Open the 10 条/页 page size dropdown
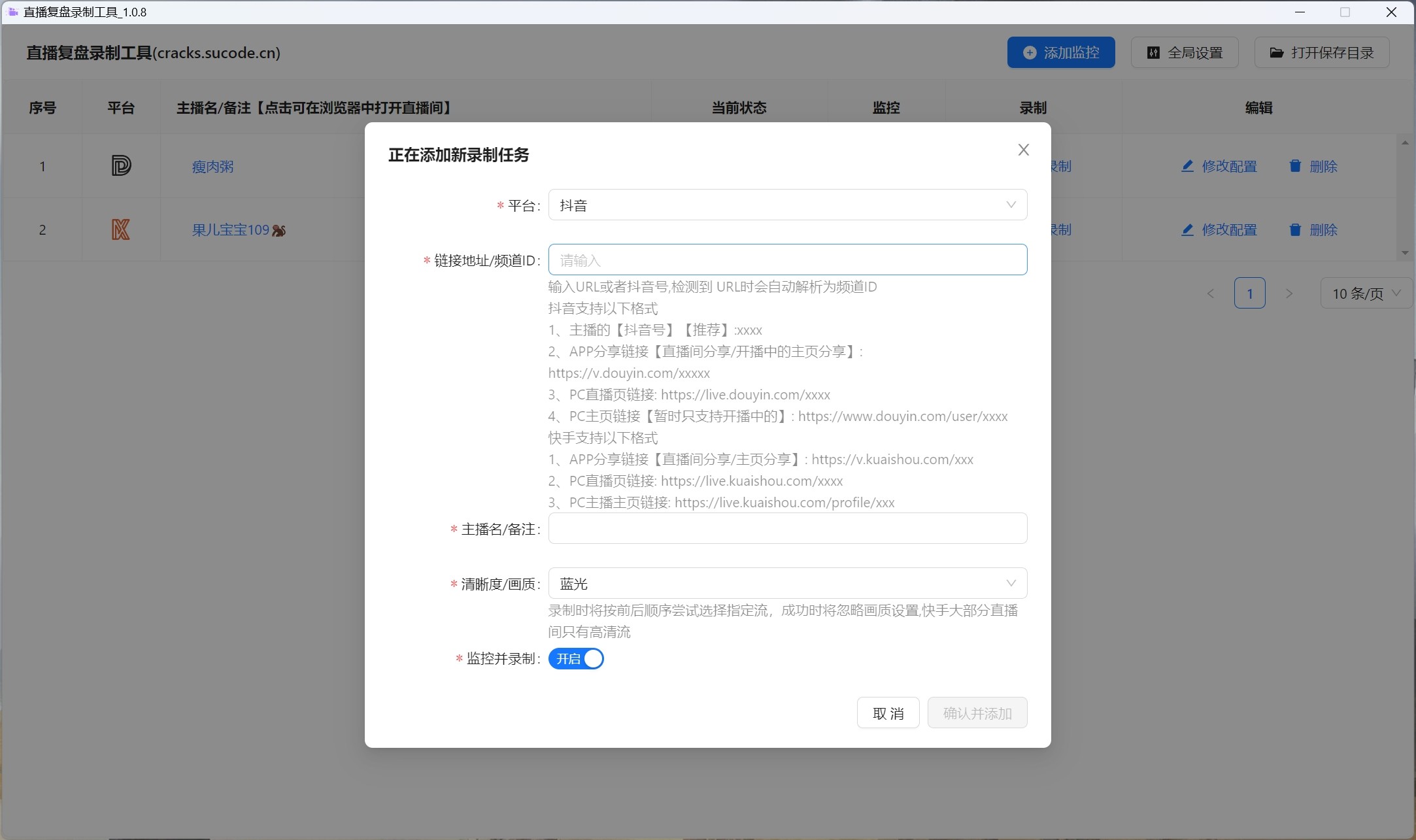 click(x=1366, y=294)
